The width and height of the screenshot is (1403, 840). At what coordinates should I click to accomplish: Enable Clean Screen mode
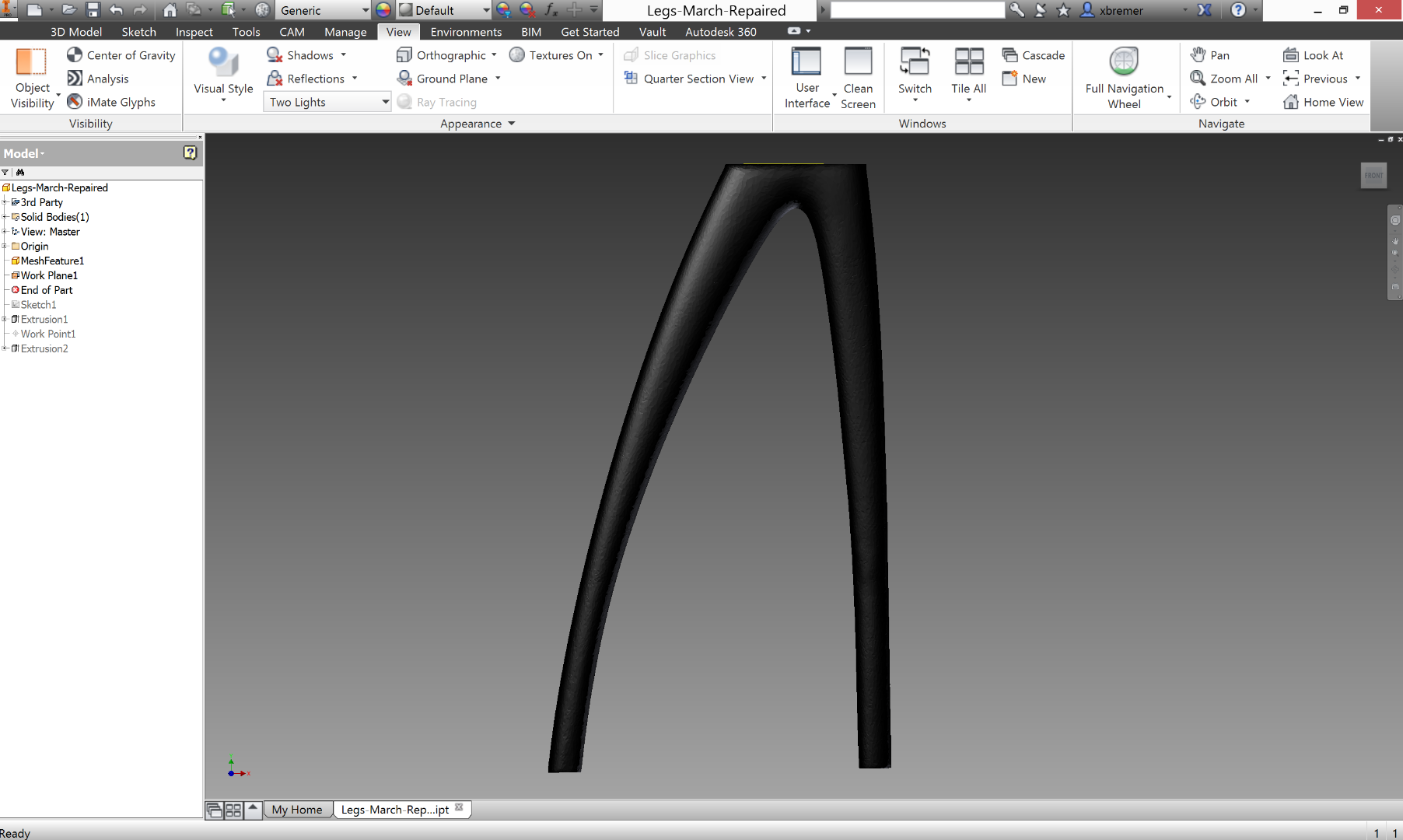pos(858,78)
